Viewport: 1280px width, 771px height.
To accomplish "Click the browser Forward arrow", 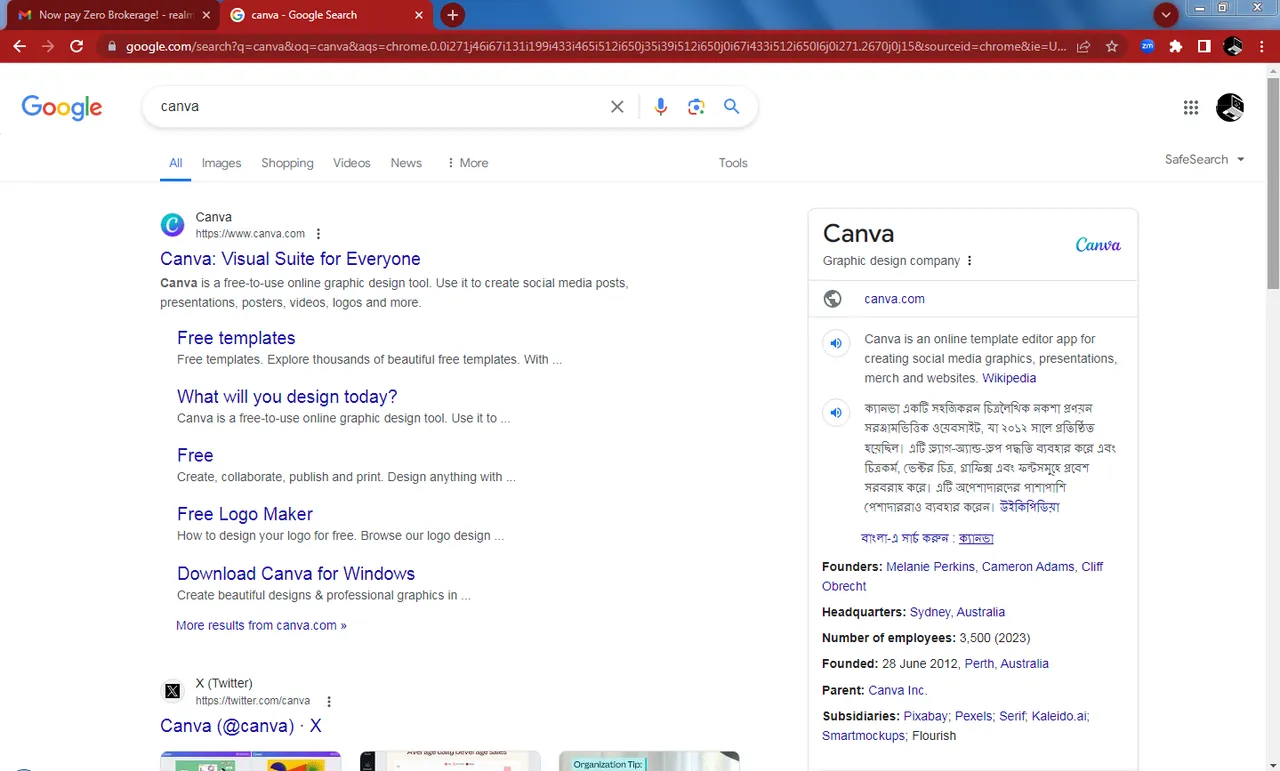I will [x=48, y=46].
